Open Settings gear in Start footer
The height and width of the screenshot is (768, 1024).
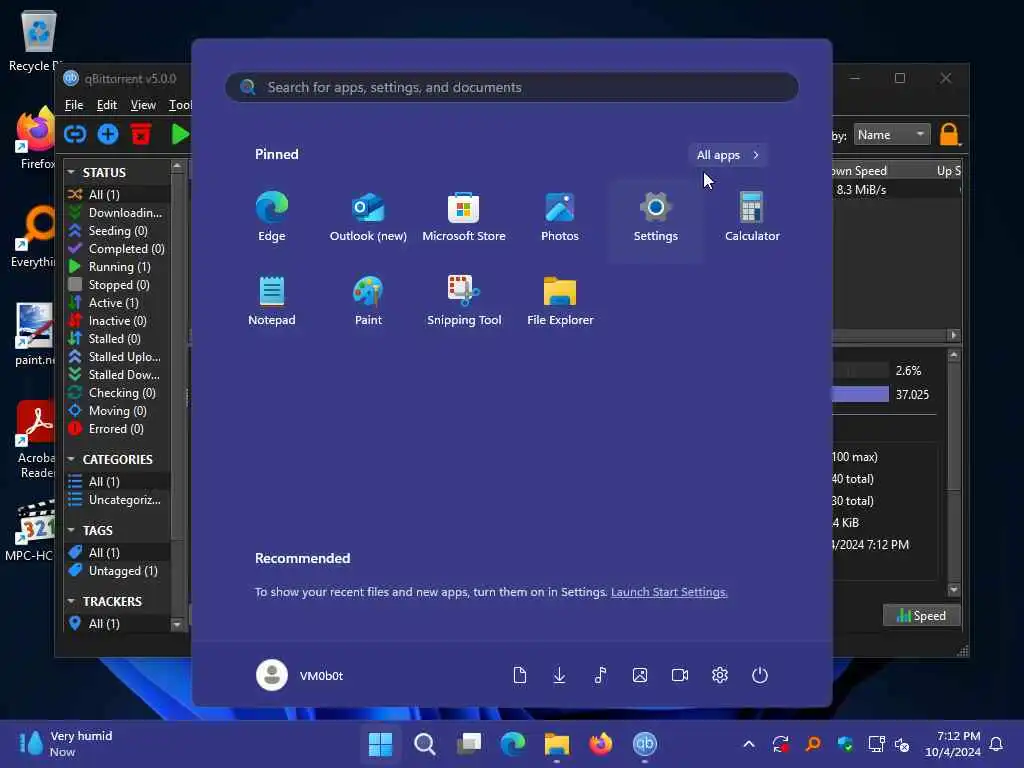tap(720, 675)
